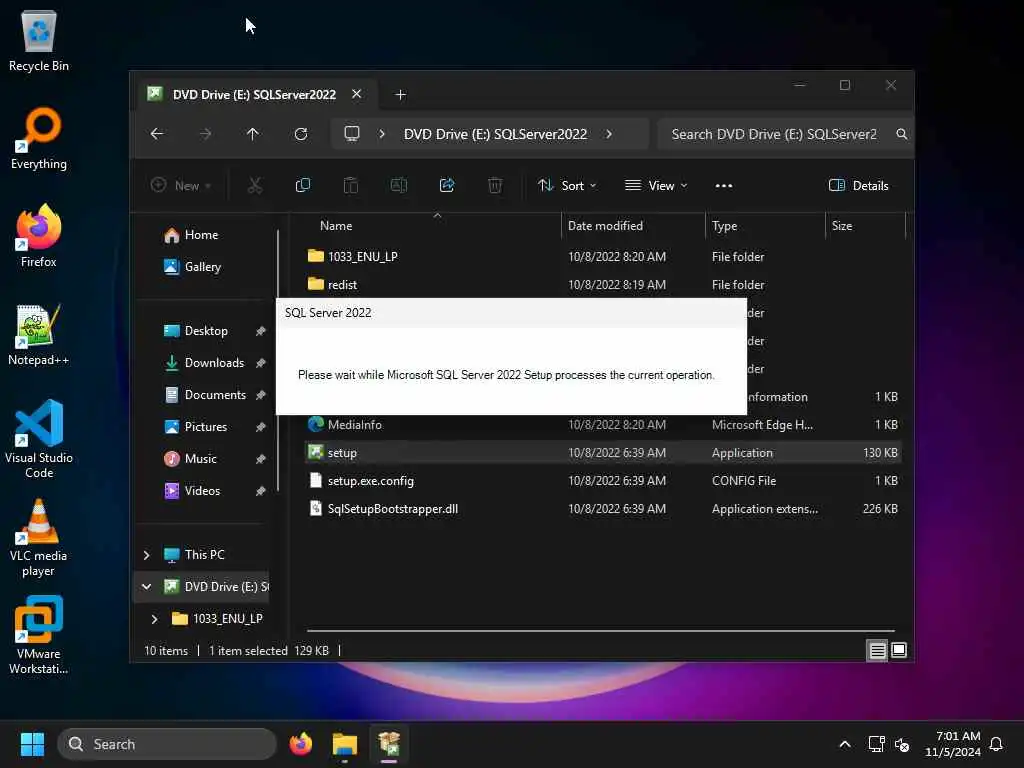Click SQL Server setup taskbar icon
Screen dimensions: 1024x768
pyautogui.click(x=389, y=744)
